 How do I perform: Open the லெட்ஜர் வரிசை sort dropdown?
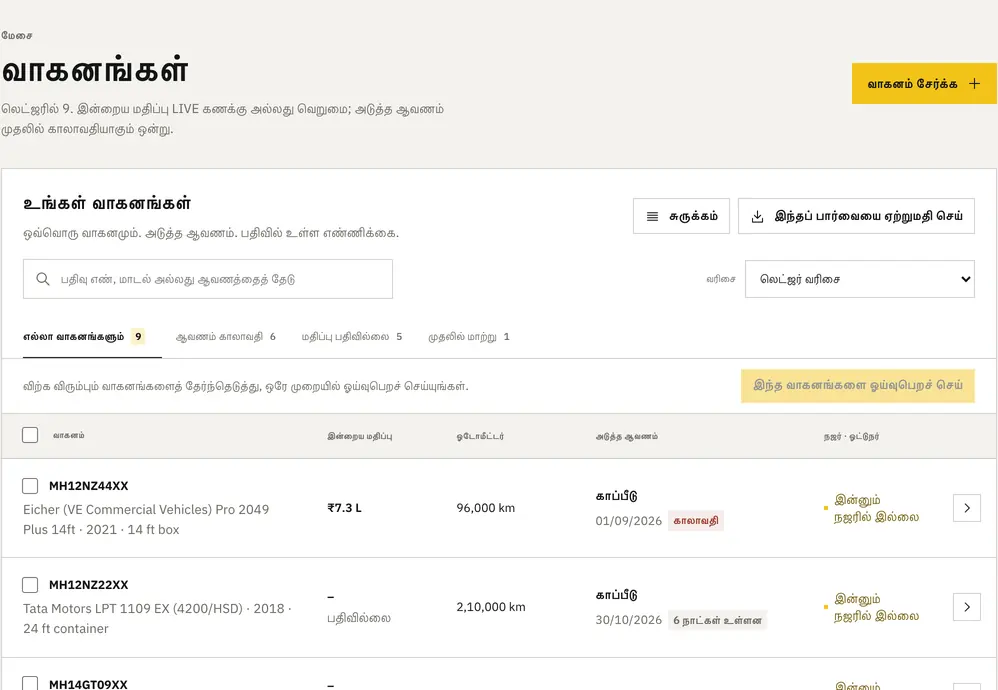coord(860,279)
